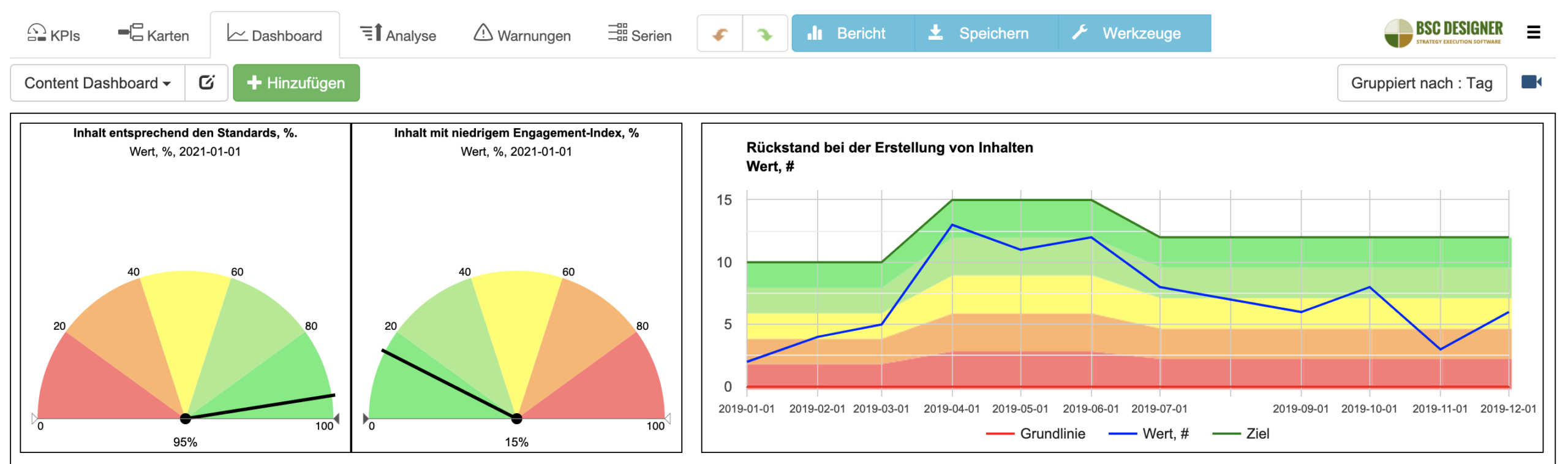Open the KPIs tab
The width and height of the screenshot is (1568, 464).
point(53,34)
